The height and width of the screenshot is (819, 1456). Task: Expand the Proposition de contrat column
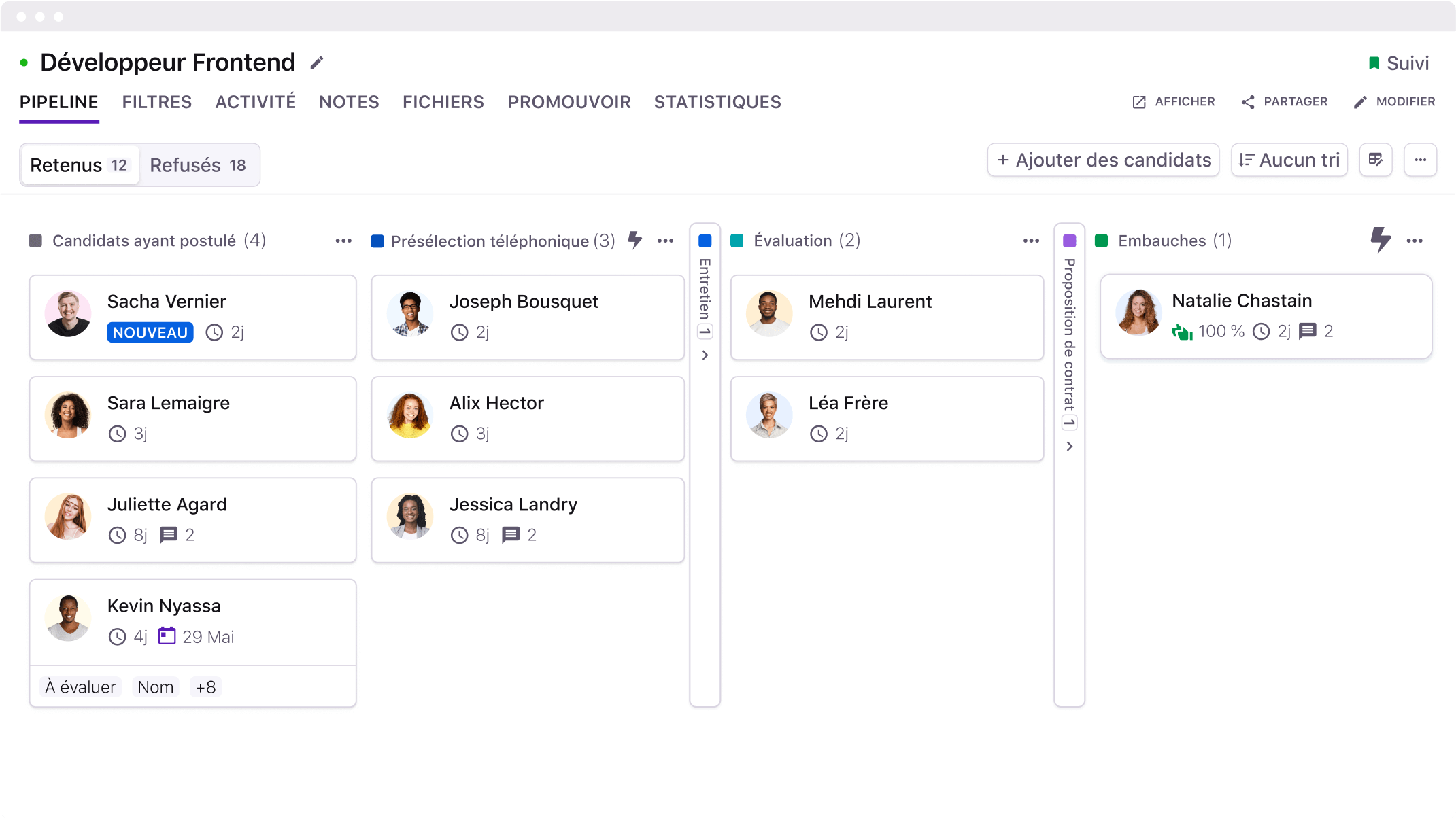click(x=1069, y=447)
